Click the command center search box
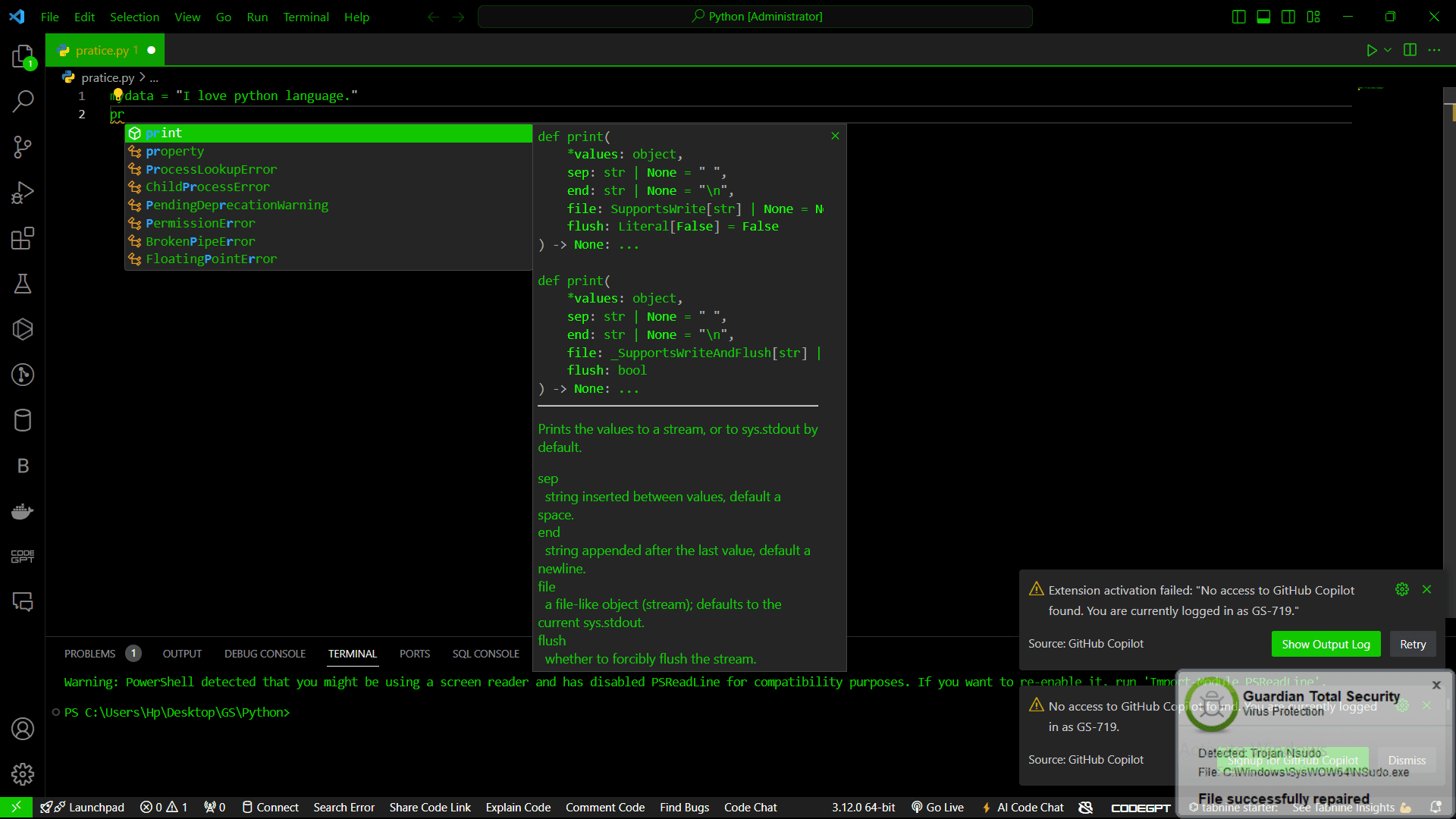 (x=755, y=17)
